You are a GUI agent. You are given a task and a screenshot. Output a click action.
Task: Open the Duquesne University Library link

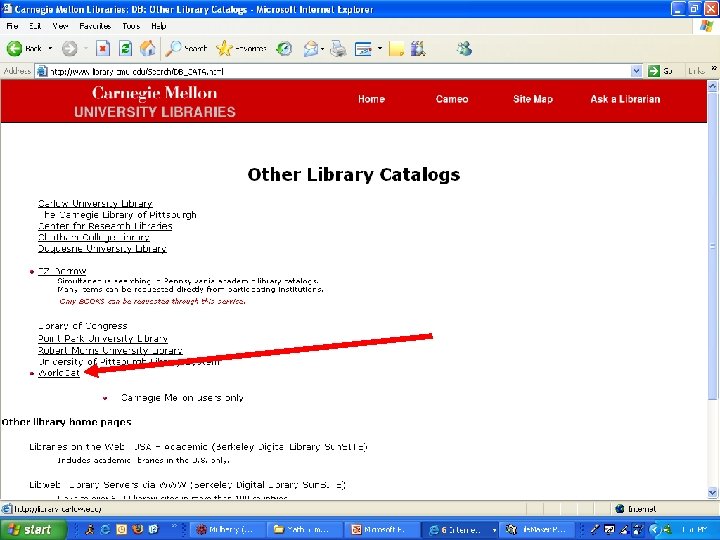102,248
